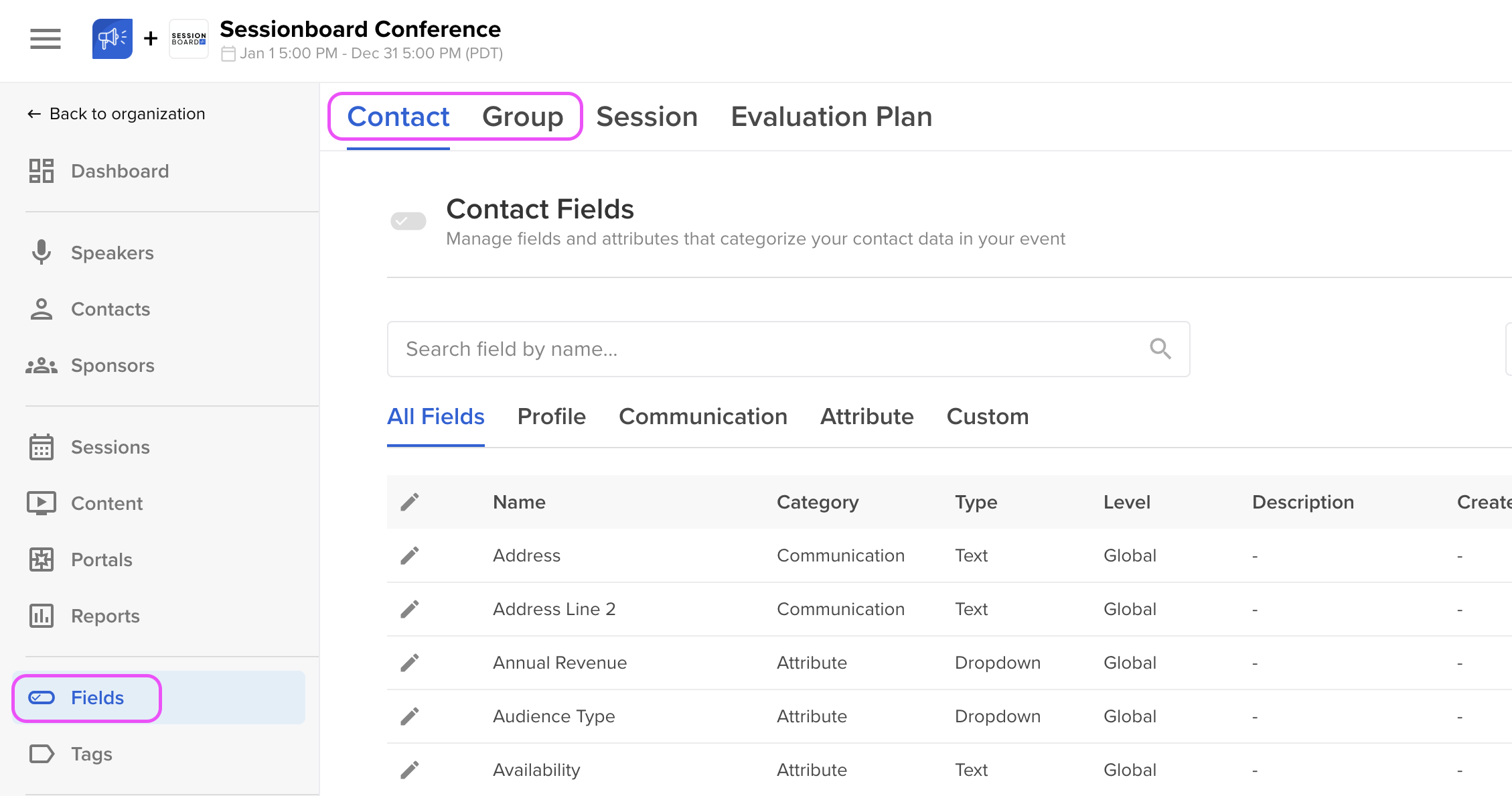Click pencil icon in table header

click(x=410, y=502)
